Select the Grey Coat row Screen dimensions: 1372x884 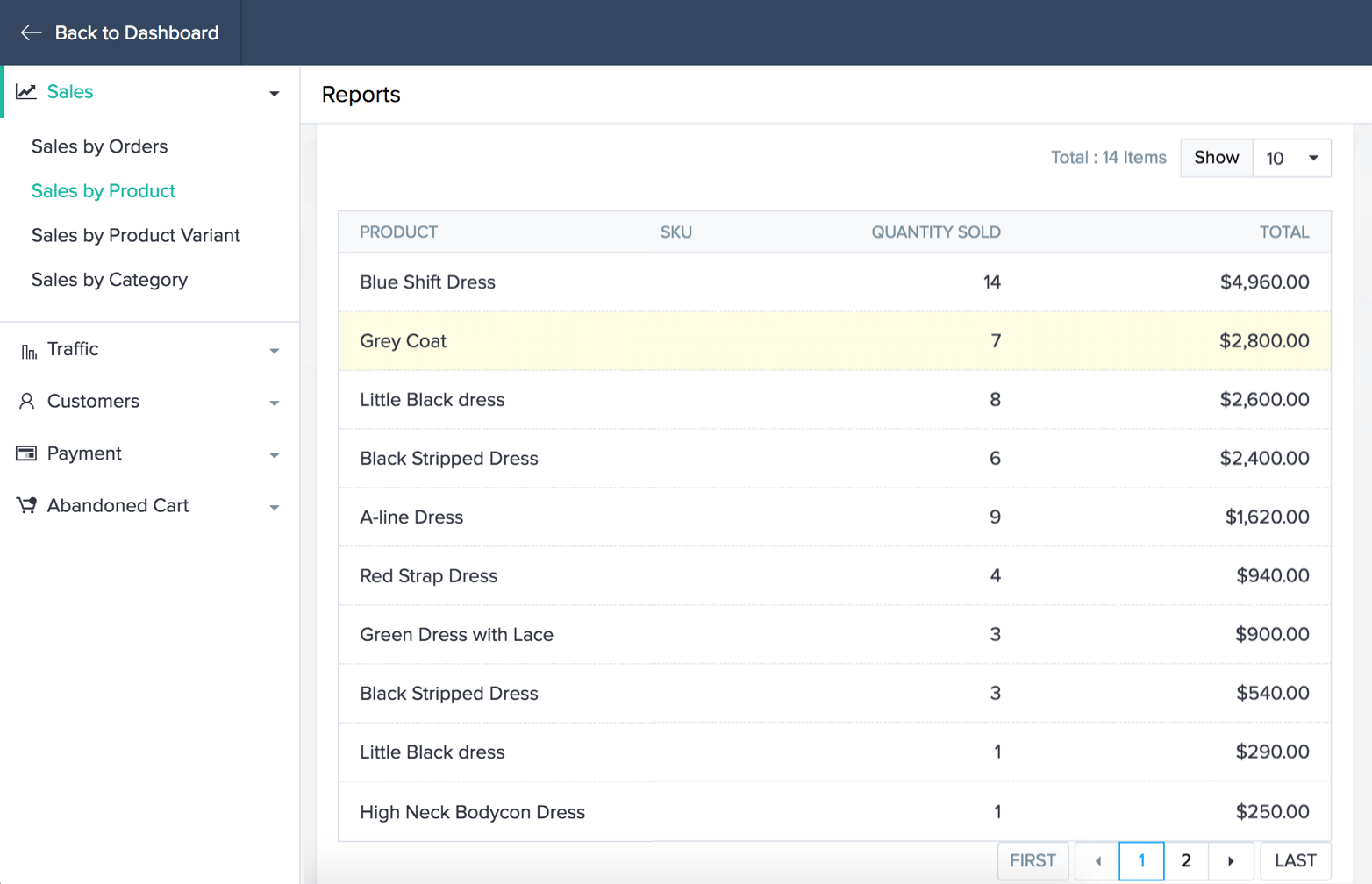[833, 341]
